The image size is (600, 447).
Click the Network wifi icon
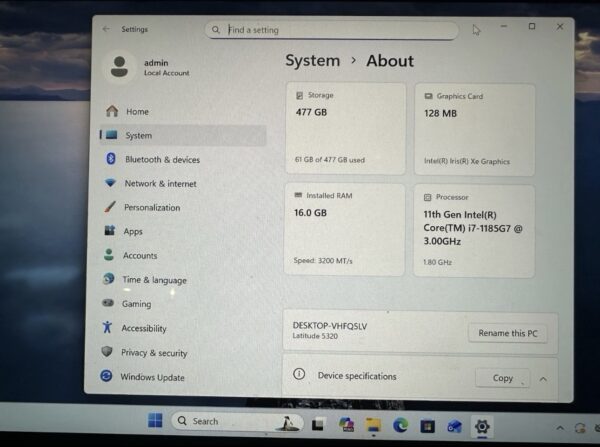[x=110, y=183]
